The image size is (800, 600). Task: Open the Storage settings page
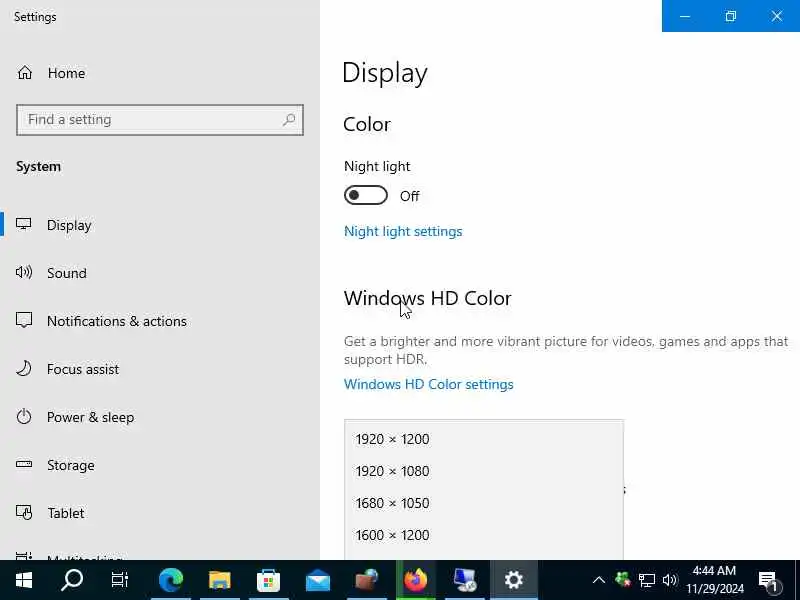point(70,465)
